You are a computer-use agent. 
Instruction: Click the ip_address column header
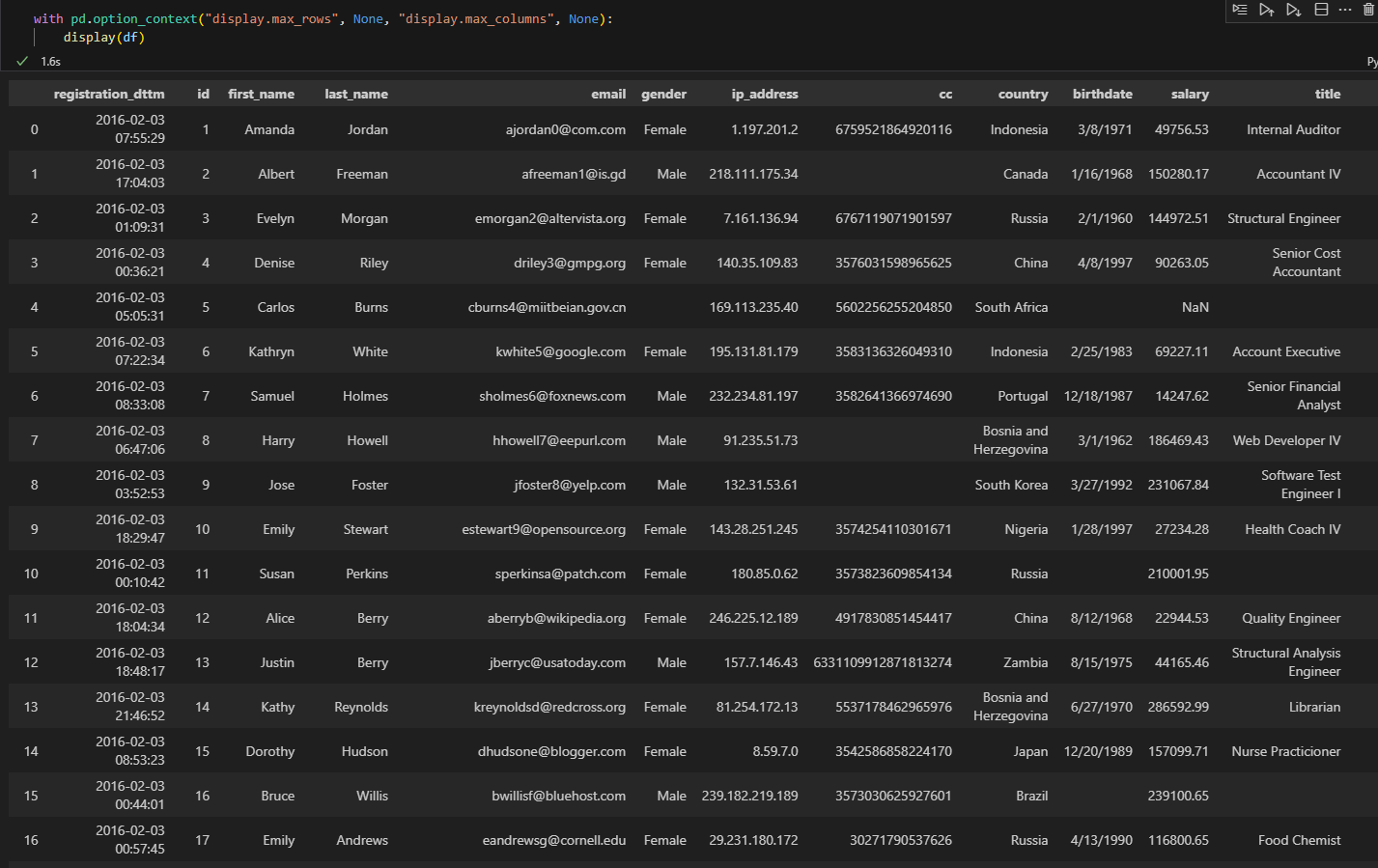765,94
